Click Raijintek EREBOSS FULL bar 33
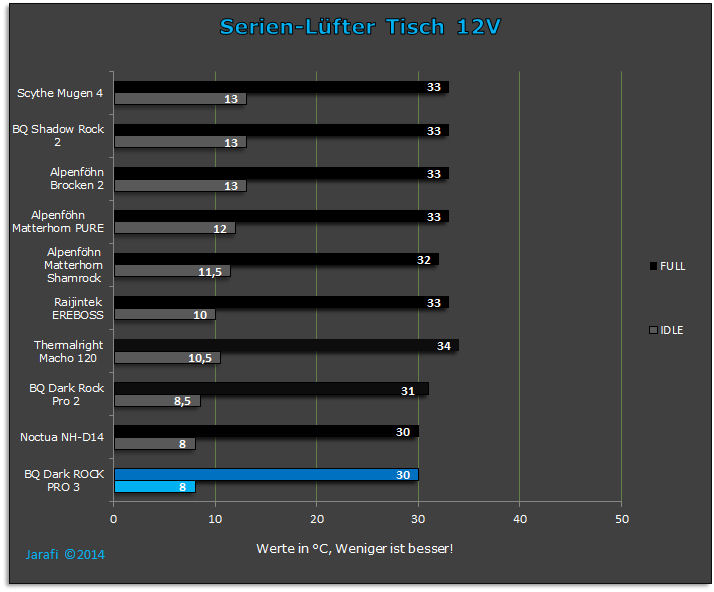 281,302
